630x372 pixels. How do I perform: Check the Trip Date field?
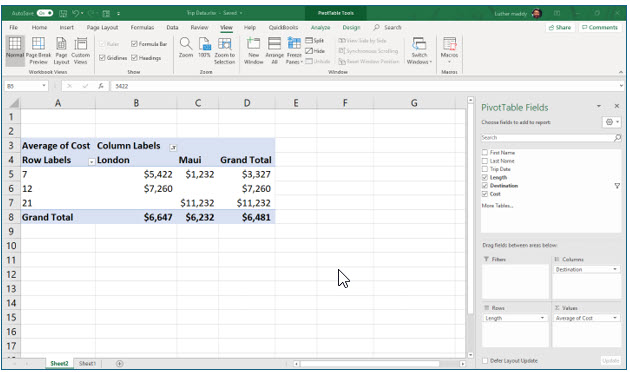485,169
